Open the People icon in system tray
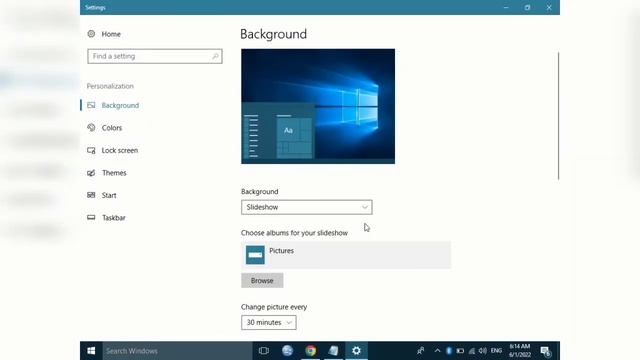The image size is (640, 360). click(x=420, y=351)
